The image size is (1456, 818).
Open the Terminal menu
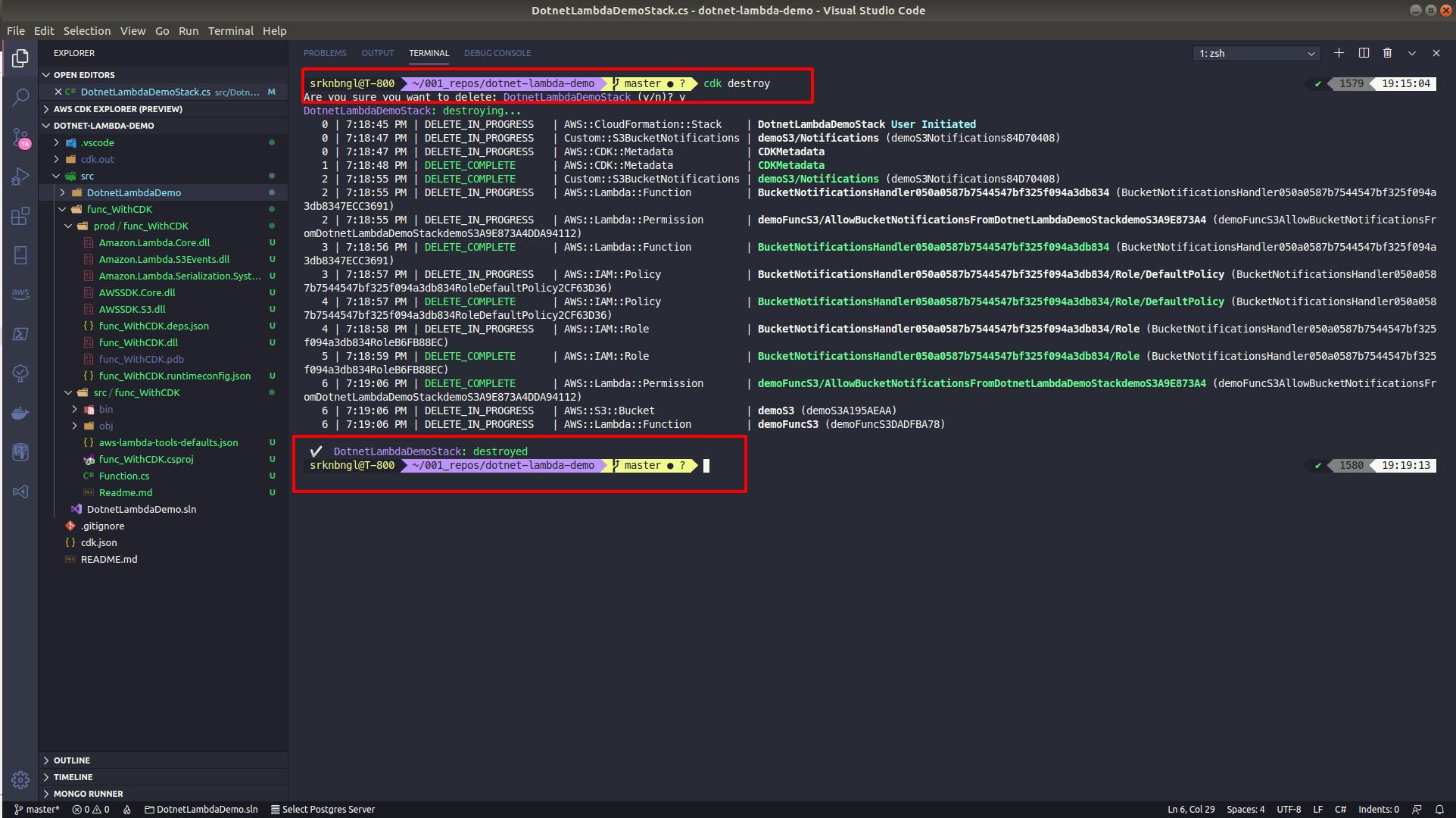coord(231,31)
